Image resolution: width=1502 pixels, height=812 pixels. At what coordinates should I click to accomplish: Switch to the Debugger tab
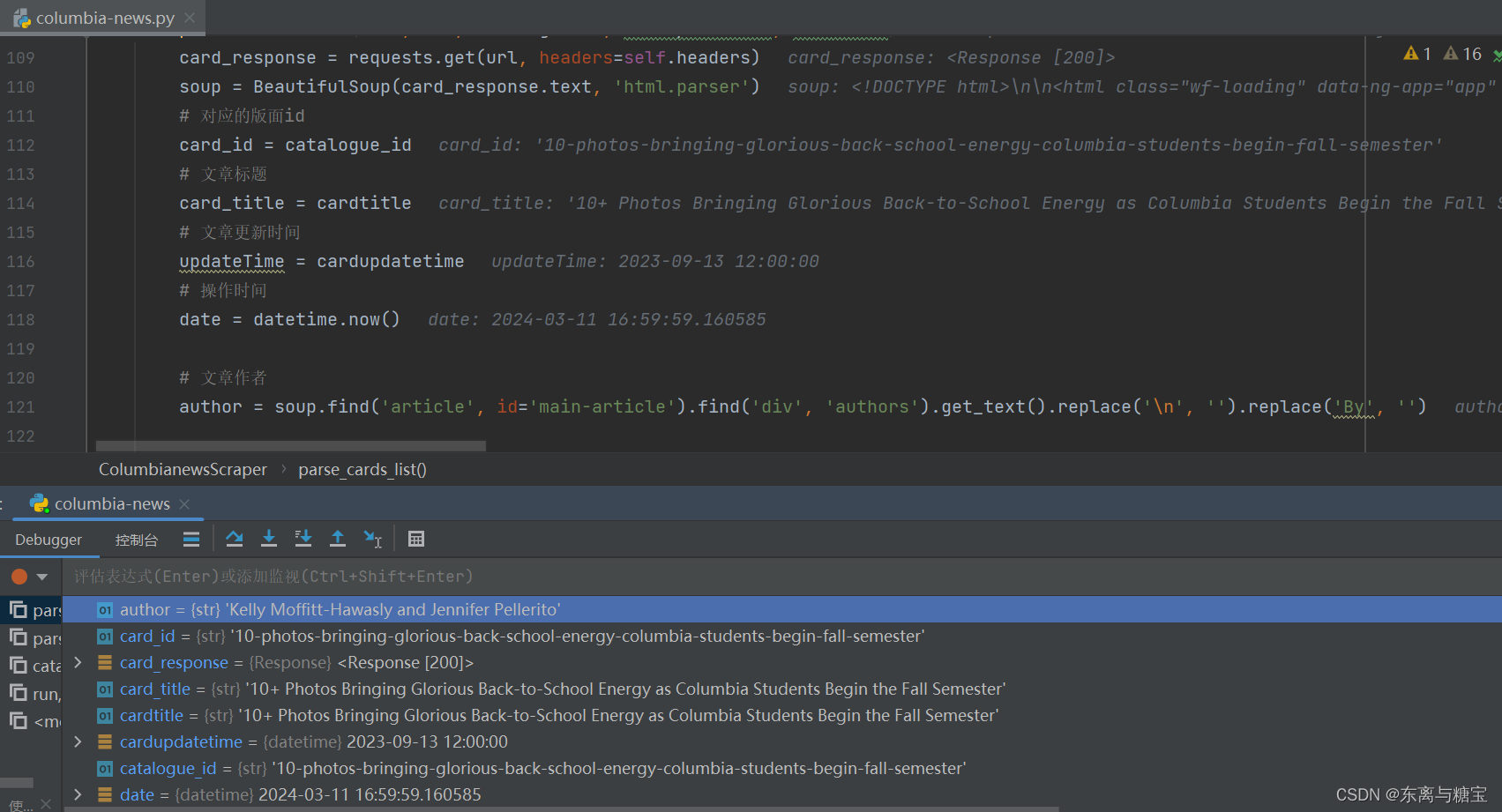click(49, 540)
